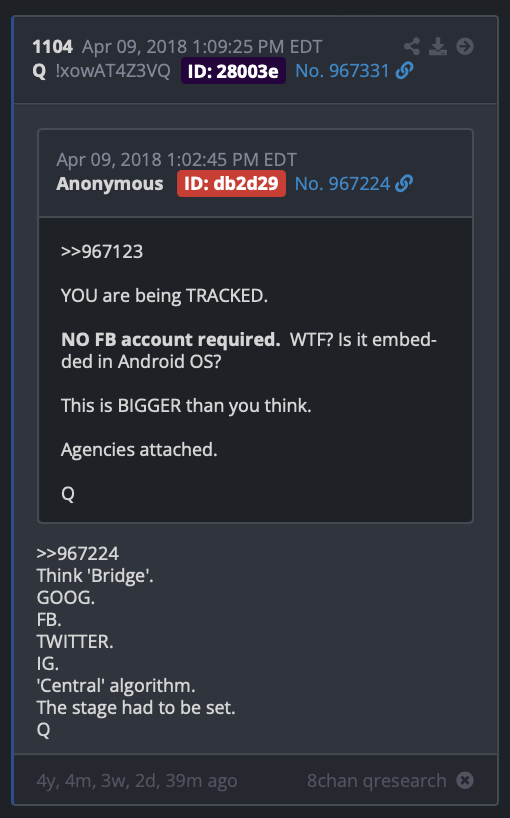Follow the >>967123 reply reference
Screen dimensions: 510x818
[x=102, y=251]
